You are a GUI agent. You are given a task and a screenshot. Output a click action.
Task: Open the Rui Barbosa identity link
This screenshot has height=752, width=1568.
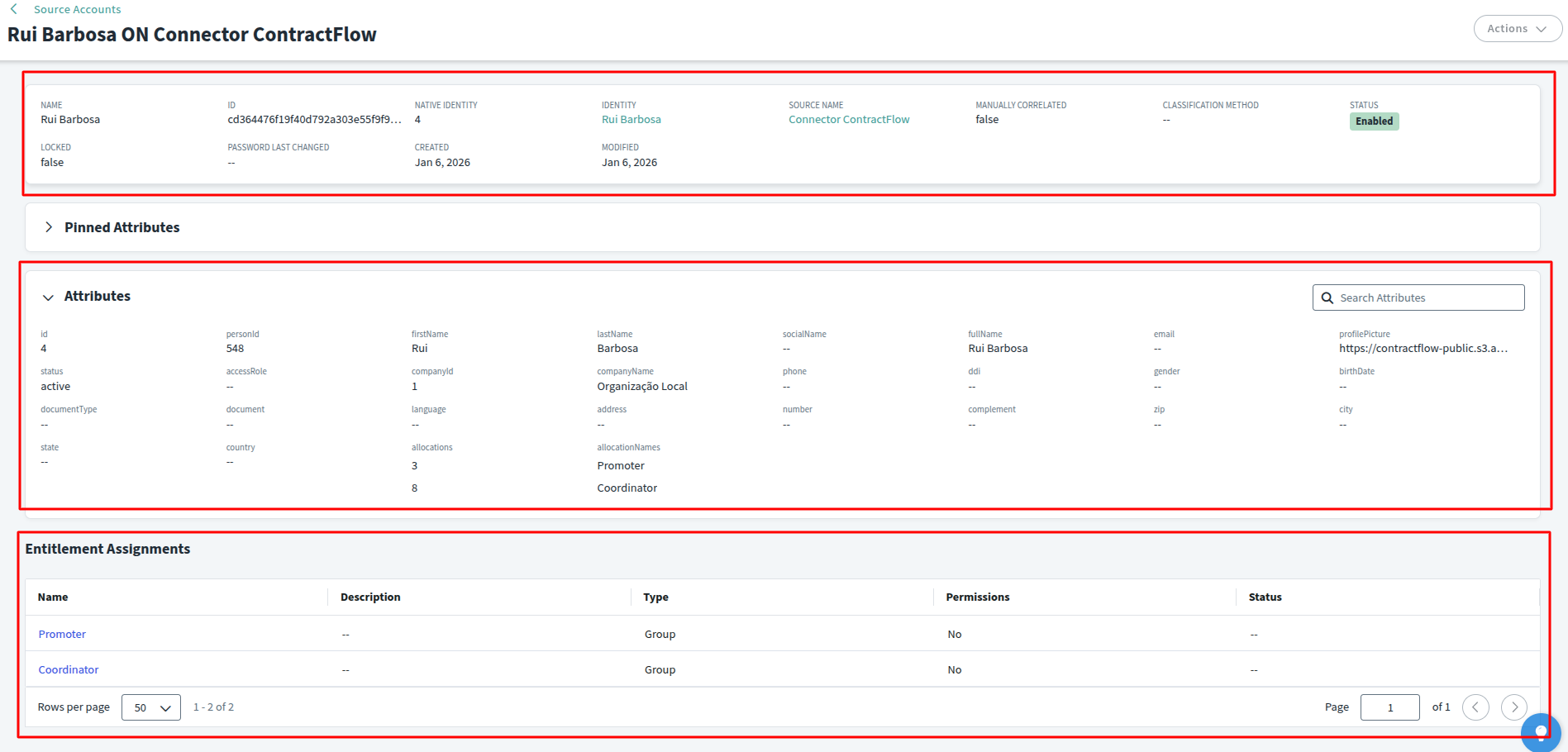coord(631,120)
